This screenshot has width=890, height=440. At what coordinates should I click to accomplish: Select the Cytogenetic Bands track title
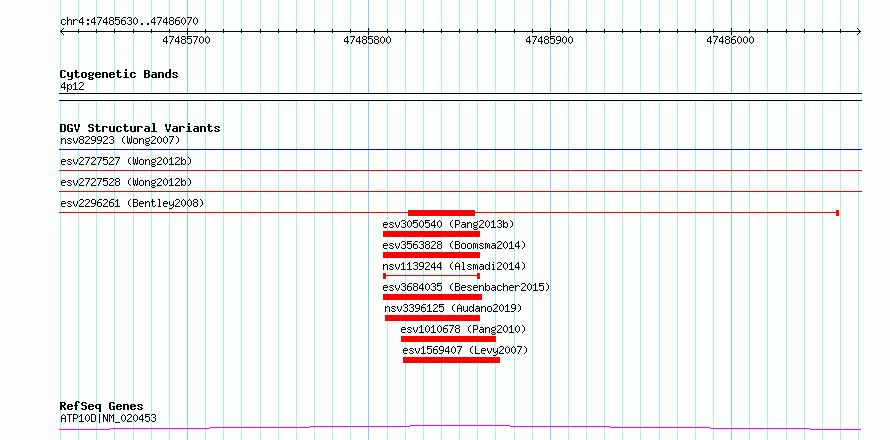point(119,74)
